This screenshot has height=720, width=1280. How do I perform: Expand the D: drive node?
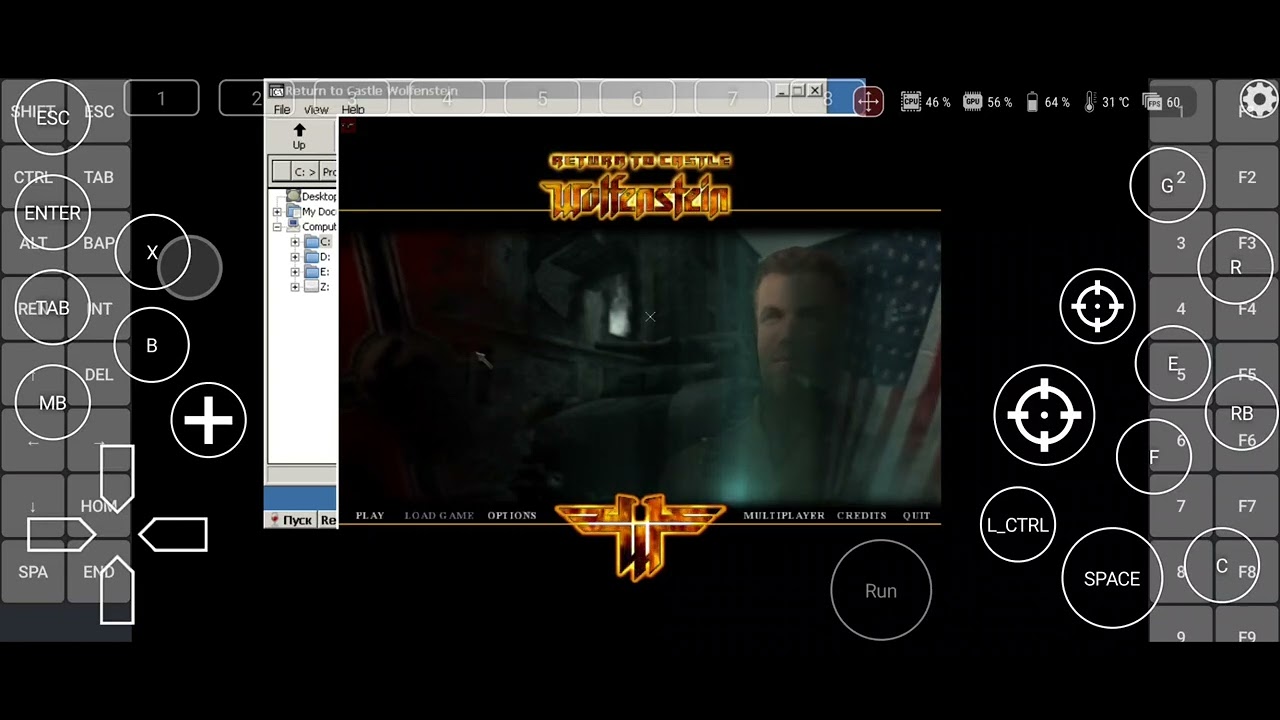pyautogui.click(x=295, y=257)
